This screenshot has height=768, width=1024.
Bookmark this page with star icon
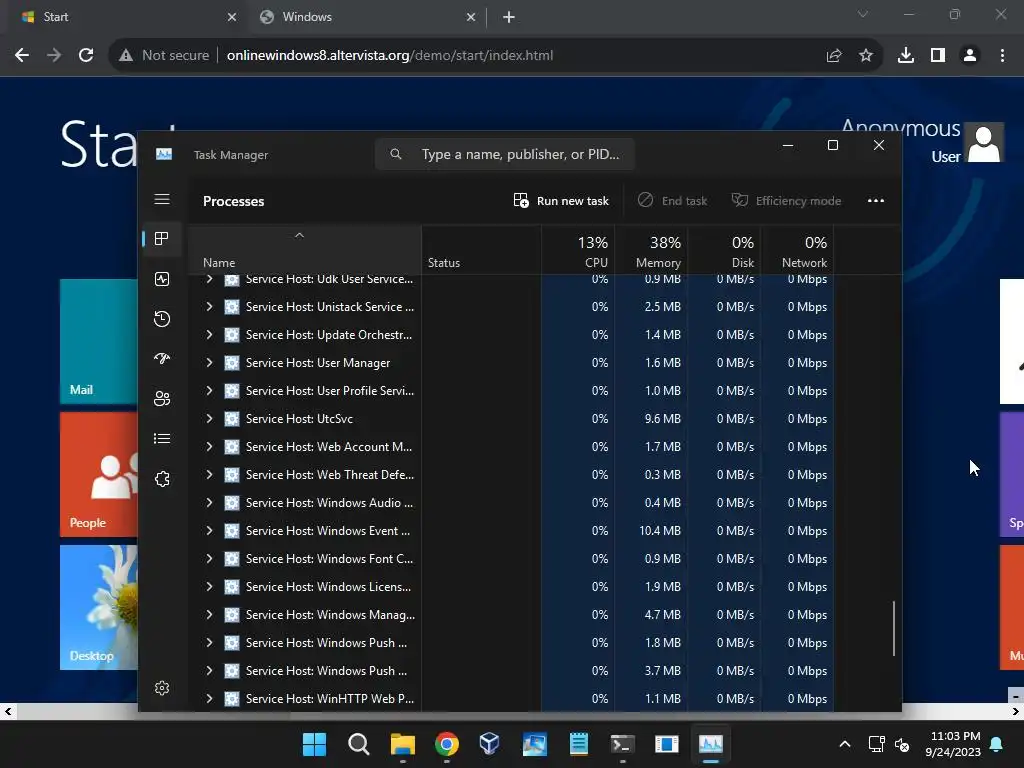click(866, 56)
